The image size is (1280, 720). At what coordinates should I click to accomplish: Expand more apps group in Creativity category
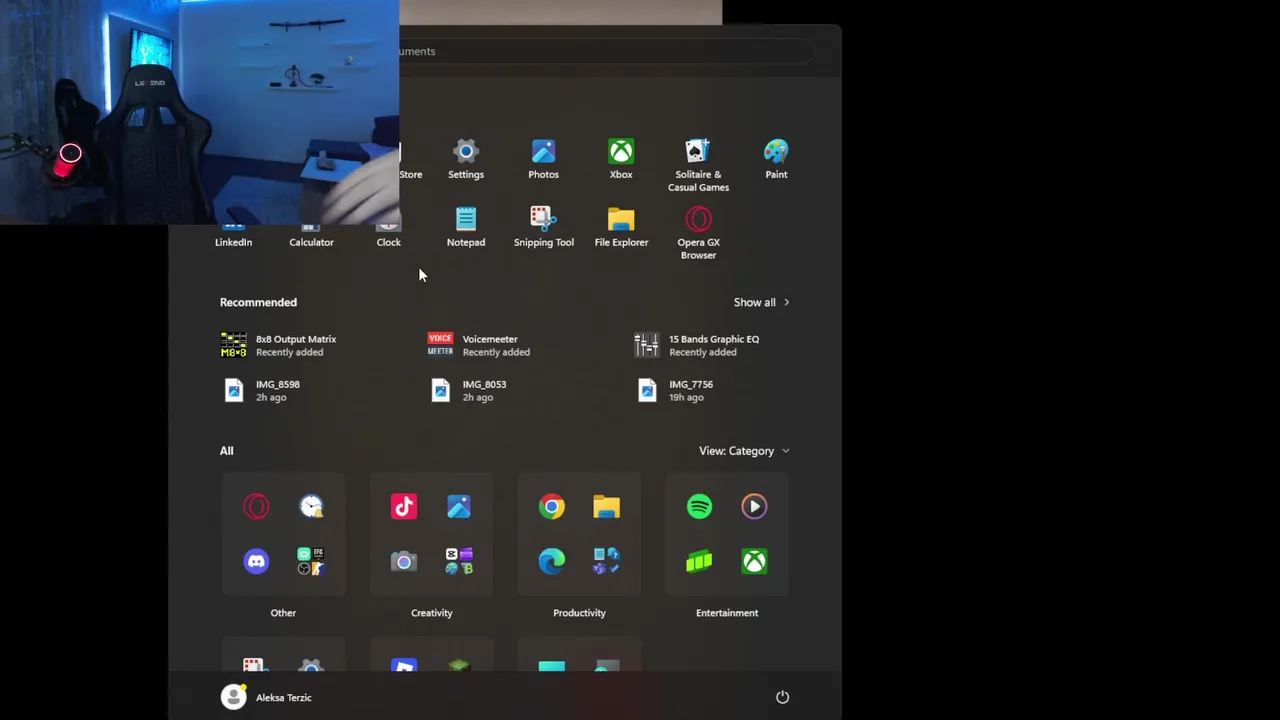pyautogui.click(x=459, y=562)
